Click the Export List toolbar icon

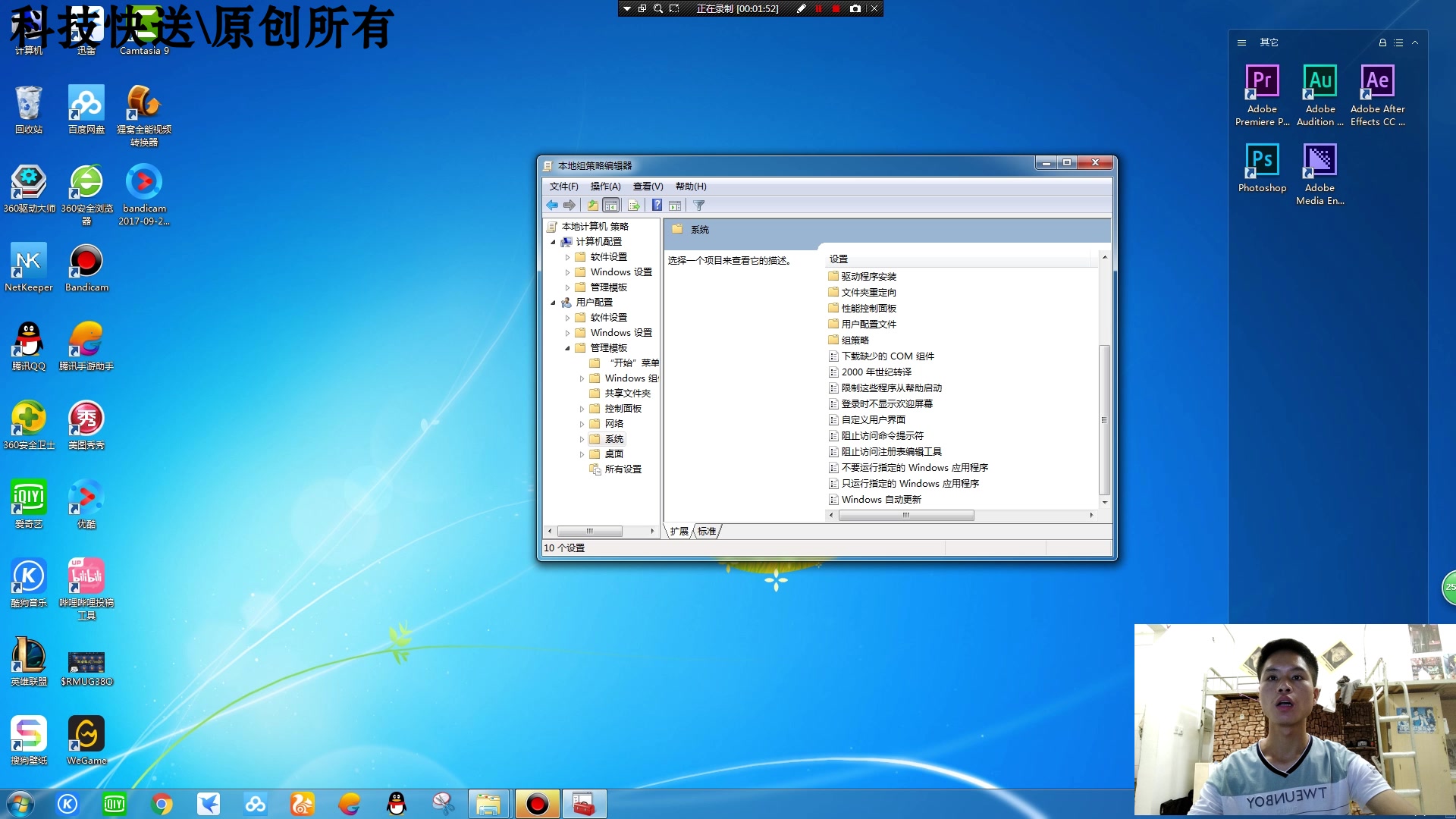click(x=634, y=206)
